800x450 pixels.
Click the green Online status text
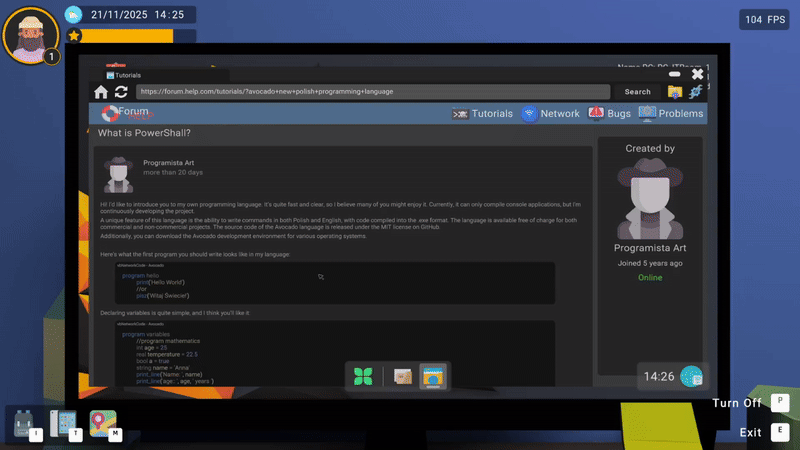click(x=650, y=278)
